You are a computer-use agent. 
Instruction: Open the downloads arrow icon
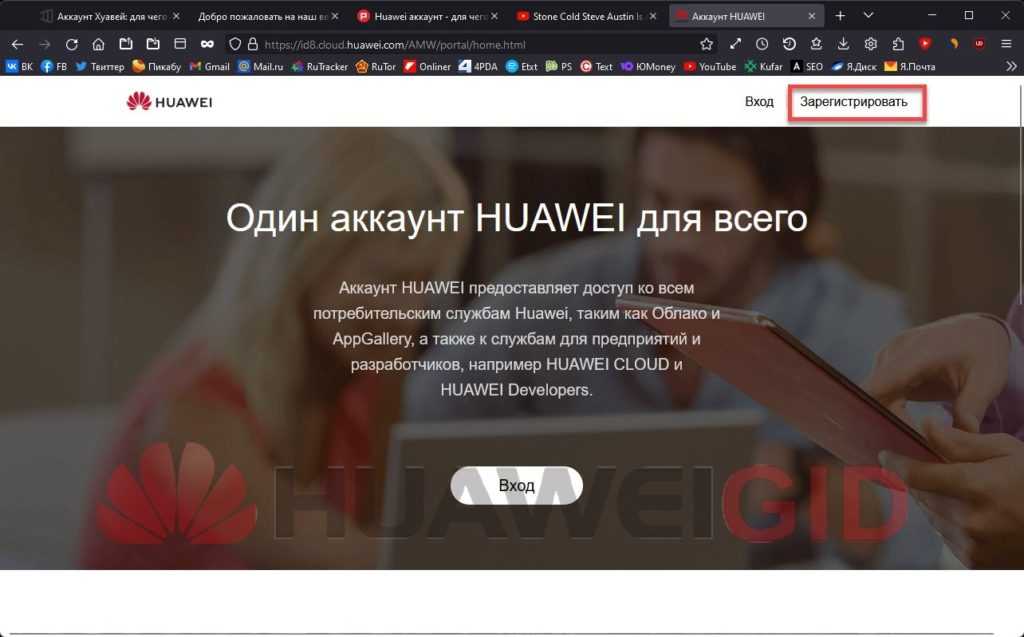(843, 44)
